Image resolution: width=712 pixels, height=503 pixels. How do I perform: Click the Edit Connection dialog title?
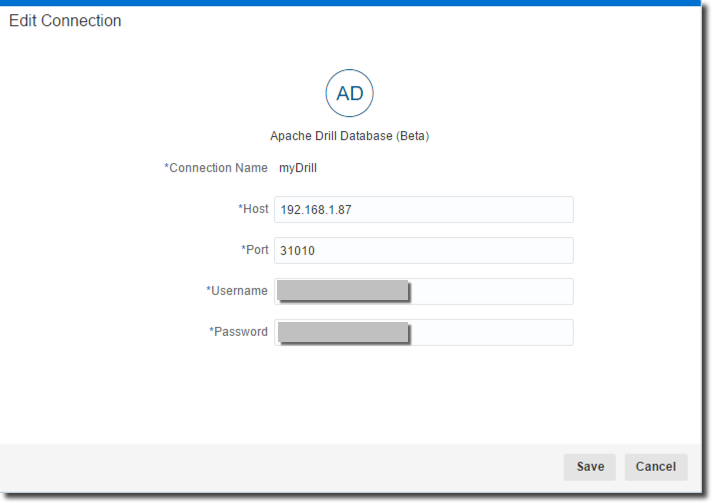click(x=65, y=20)
